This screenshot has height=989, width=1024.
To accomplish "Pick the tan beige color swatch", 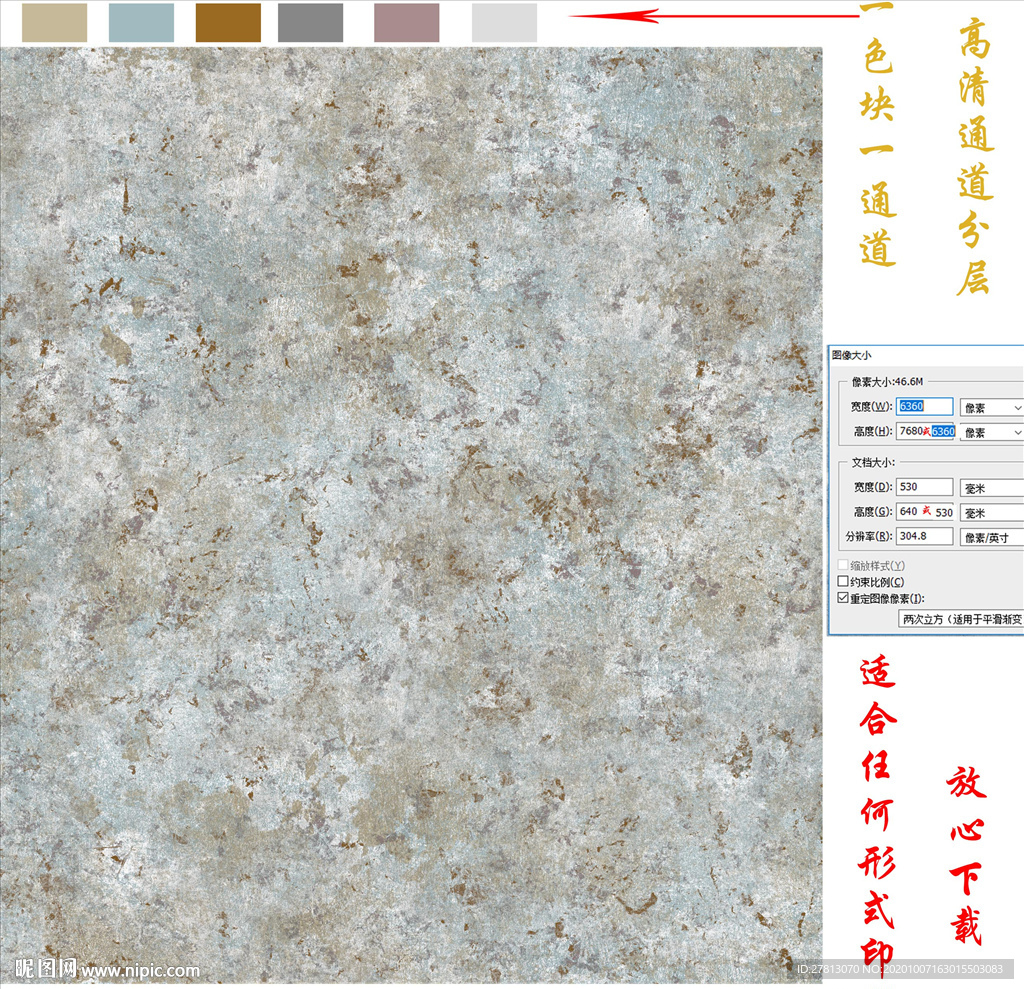I will [54, 23].
